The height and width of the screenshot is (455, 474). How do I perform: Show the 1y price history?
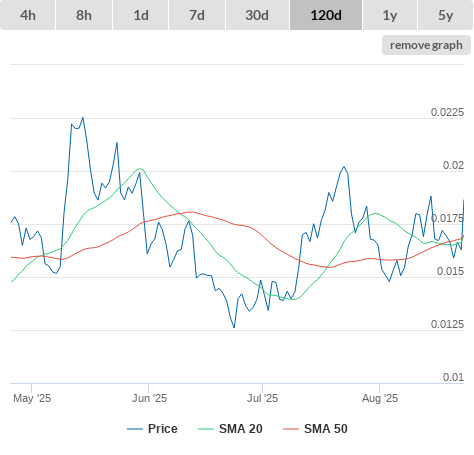tap(390, 15)
